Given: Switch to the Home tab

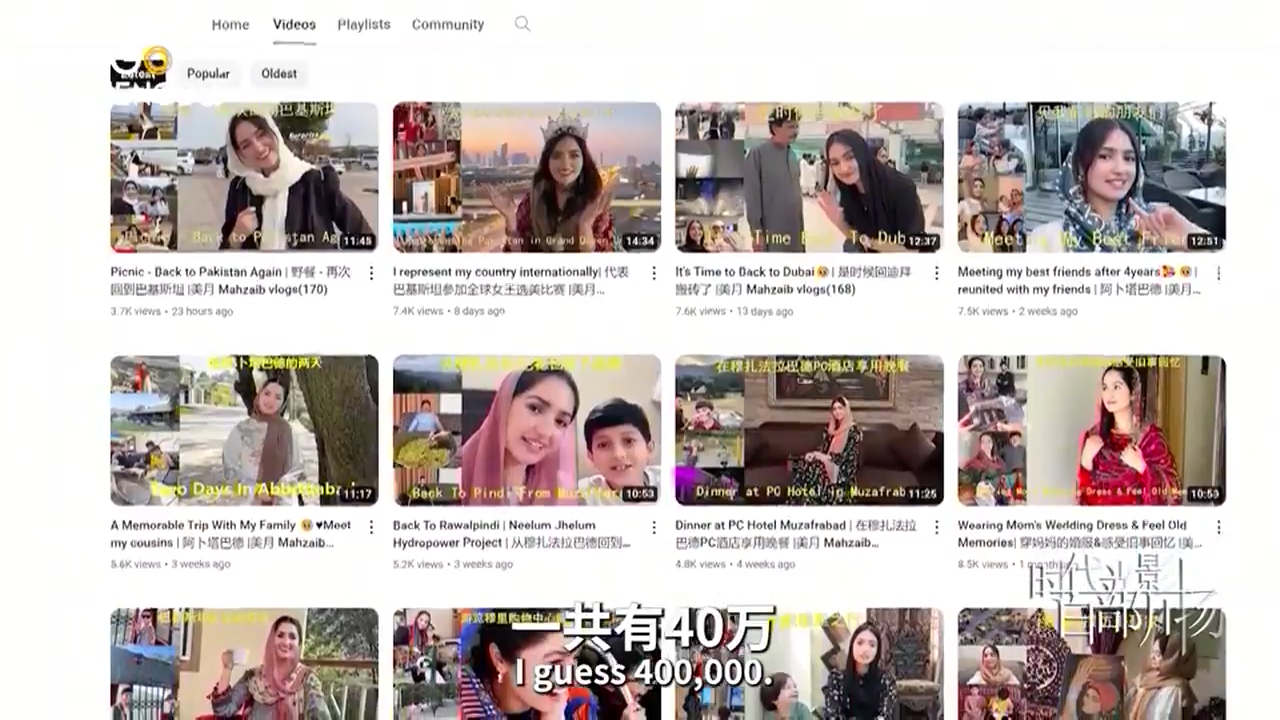Looking at the screenshot, I should [230, 24].
